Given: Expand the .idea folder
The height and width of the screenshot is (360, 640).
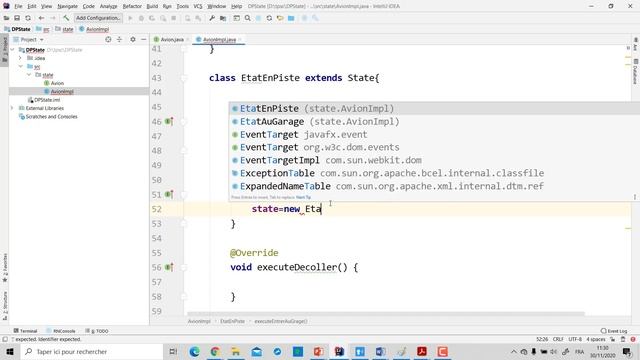Looking at the screenshot, I should coord(20,58).
